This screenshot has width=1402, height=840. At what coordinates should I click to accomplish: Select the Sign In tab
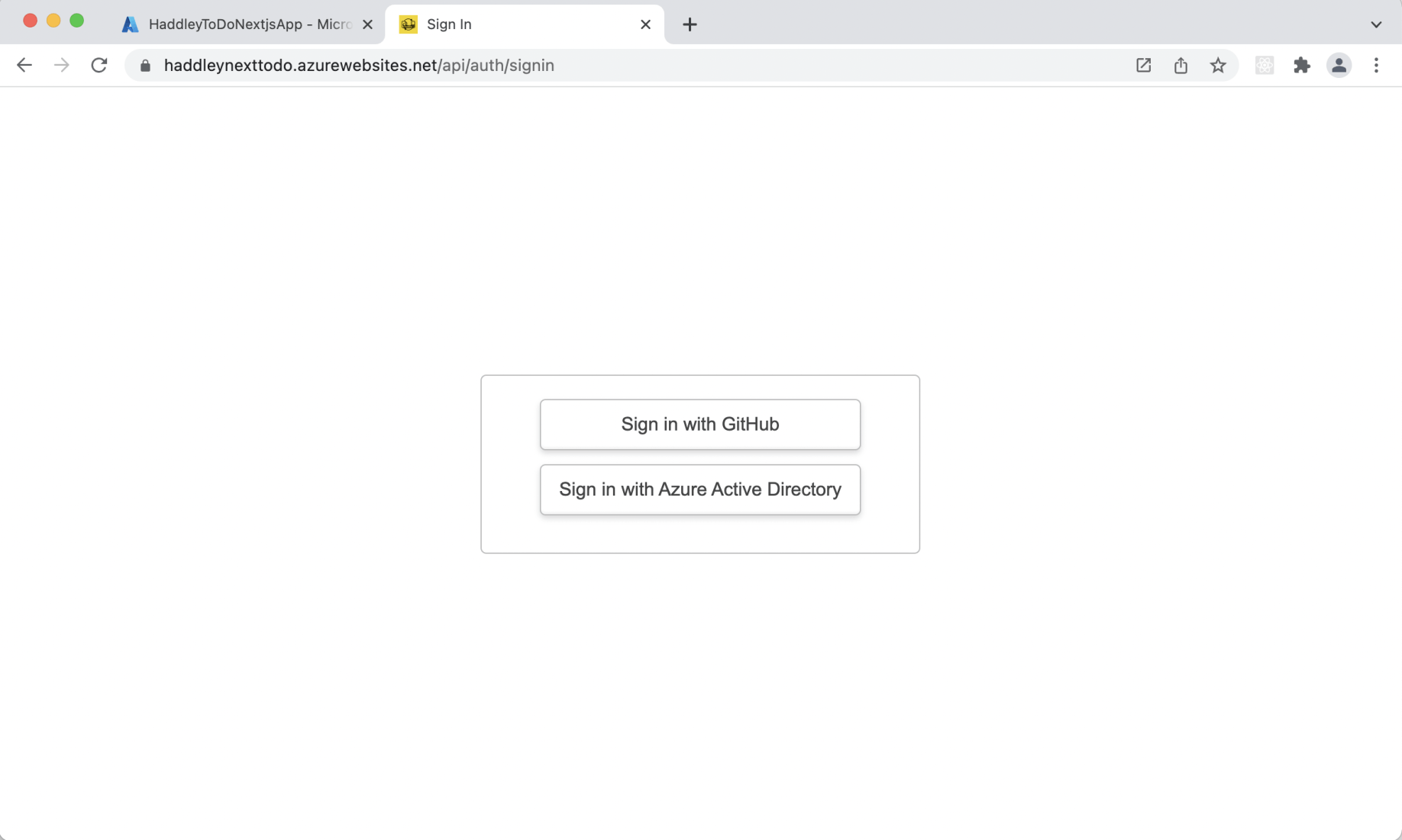click(525, 24)
